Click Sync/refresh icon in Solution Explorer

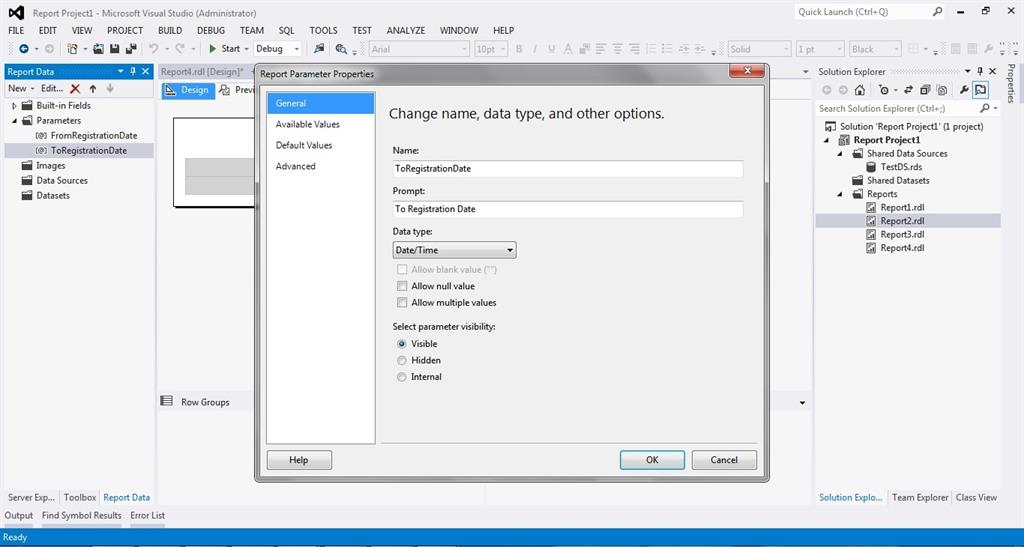908,90
